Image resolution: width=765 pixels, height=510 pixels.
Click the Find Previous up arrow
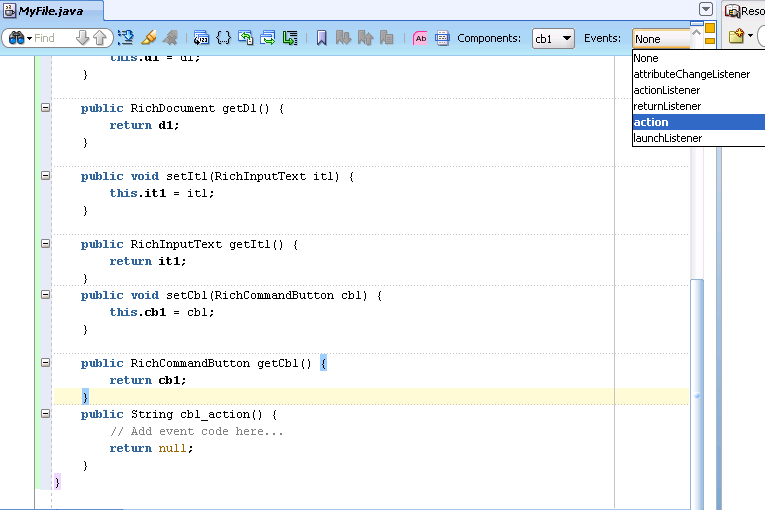(100, 38)
